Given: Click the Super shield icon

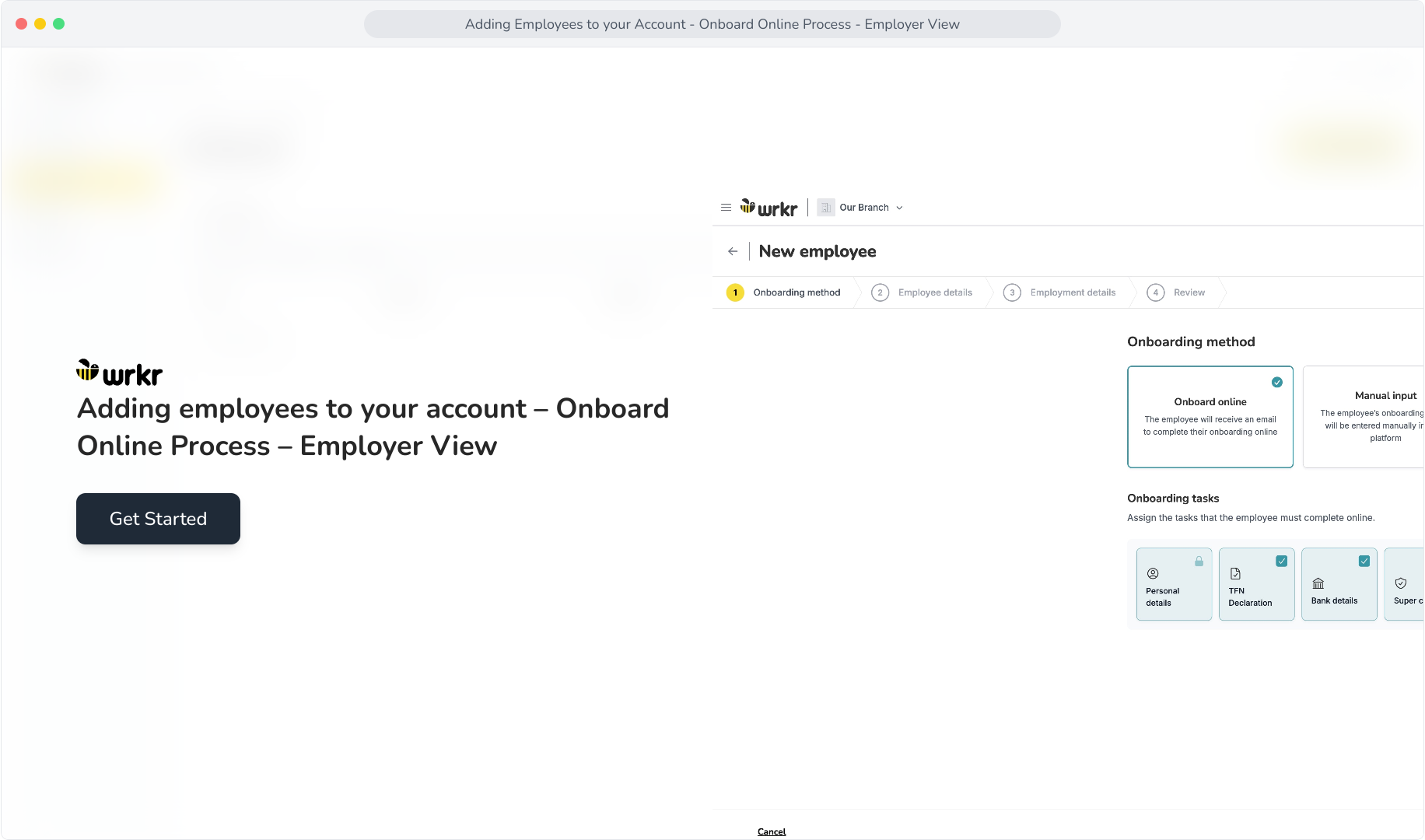Looking at the screenshot, I should click(x=1401, y=583).
